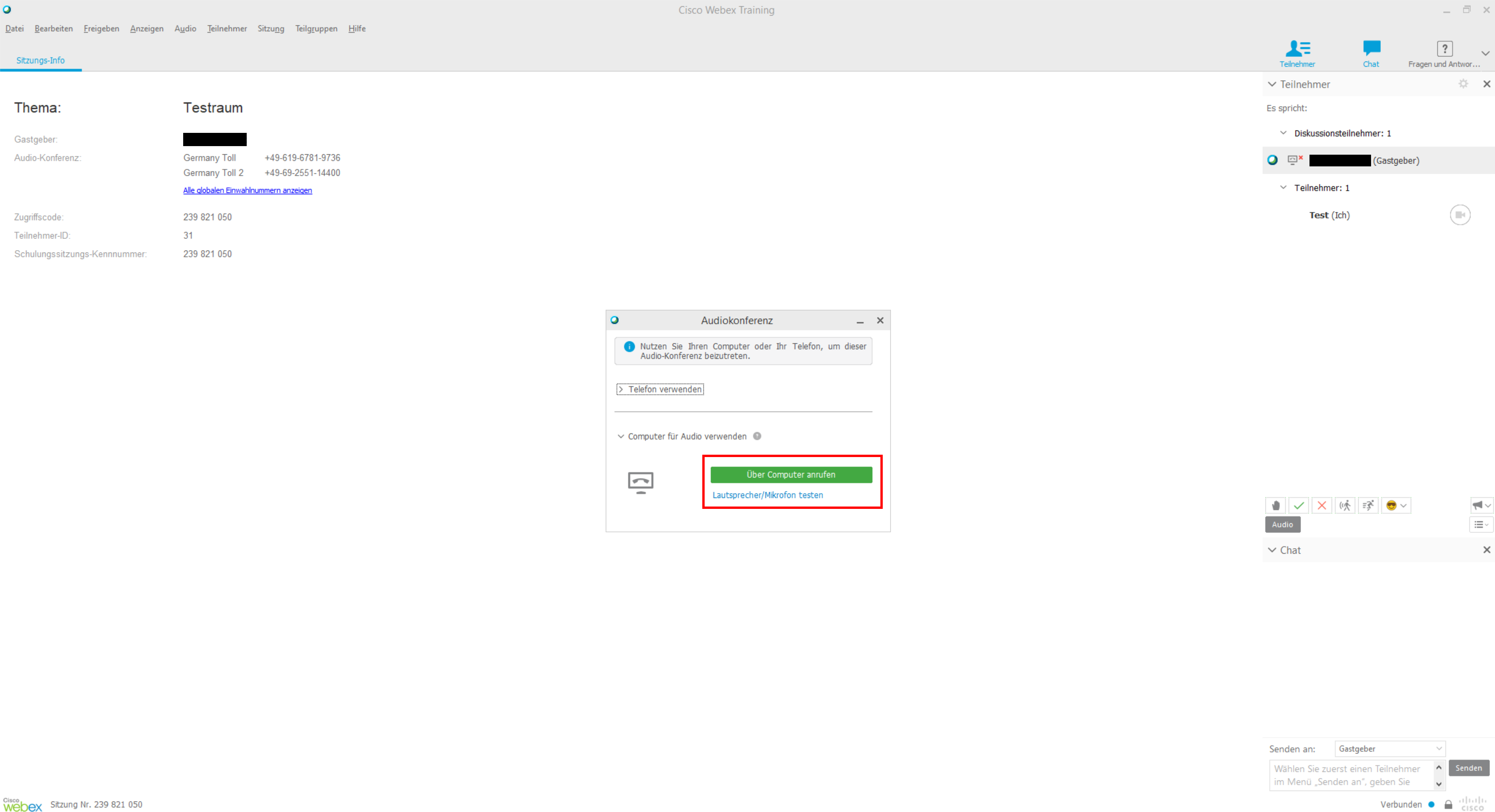The image size is (1495, 812).
Task: Click the Sitzung Nr. 239 821 050 status text
Action: point(96,805)
